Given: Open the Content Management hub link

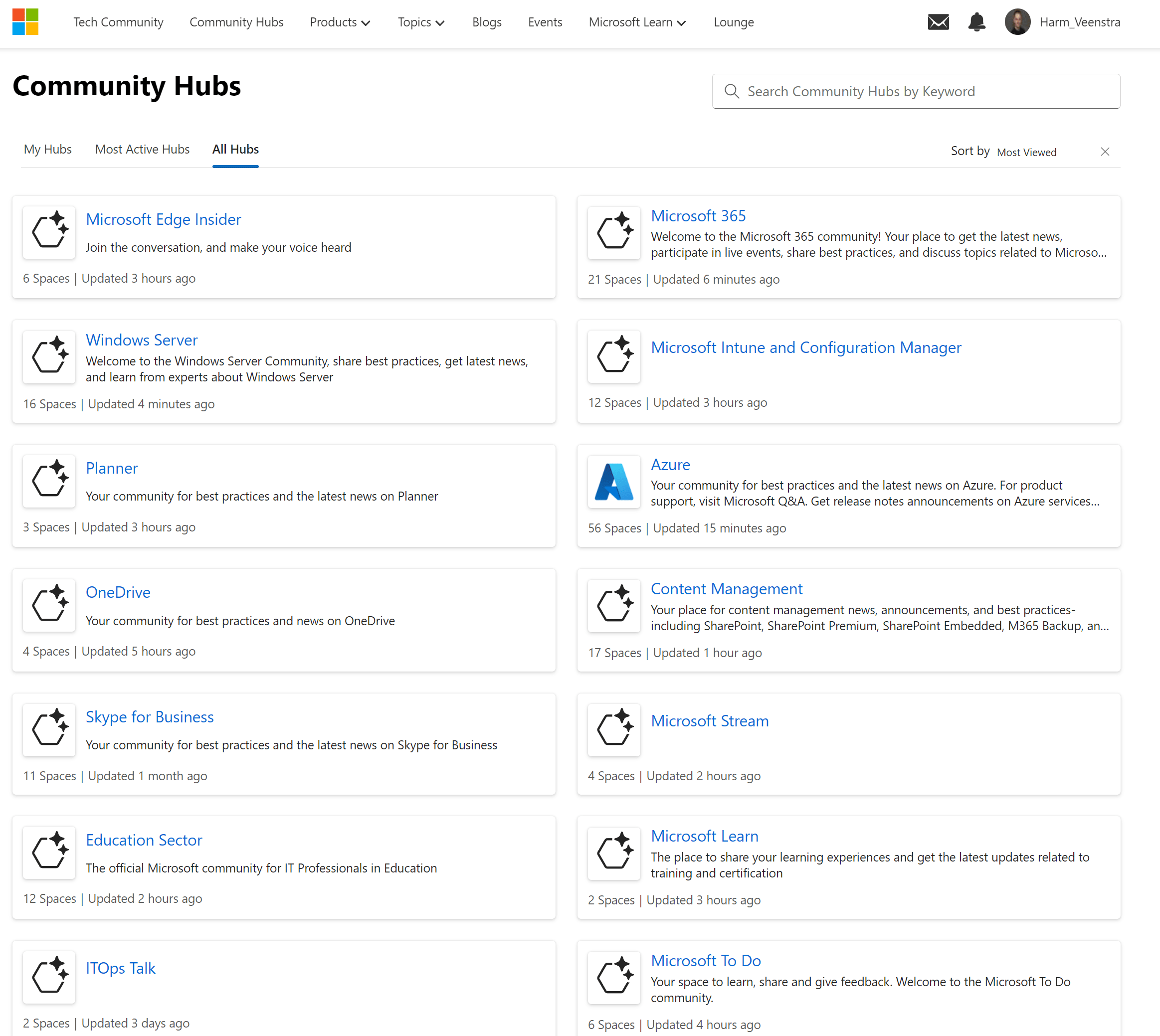Looking at the screenshot, I should coord(726,589).
